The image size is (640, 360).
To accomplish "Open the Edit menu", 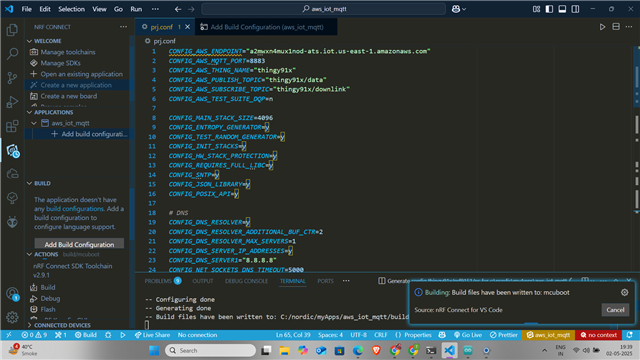I will tap(45, 9).
